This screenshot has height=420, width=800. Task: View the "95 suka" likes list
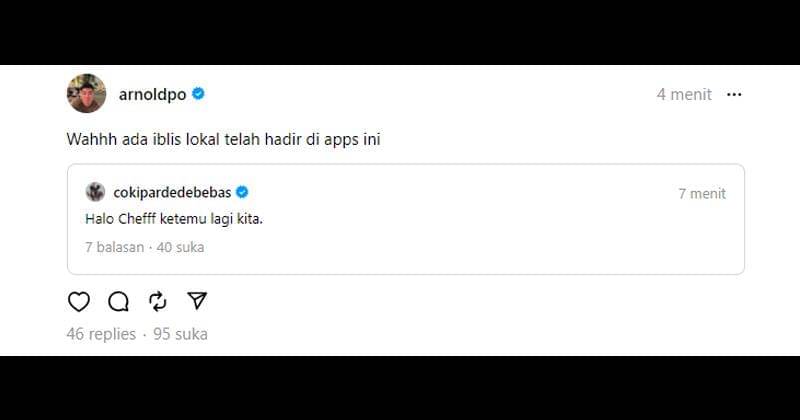[180, 334]
